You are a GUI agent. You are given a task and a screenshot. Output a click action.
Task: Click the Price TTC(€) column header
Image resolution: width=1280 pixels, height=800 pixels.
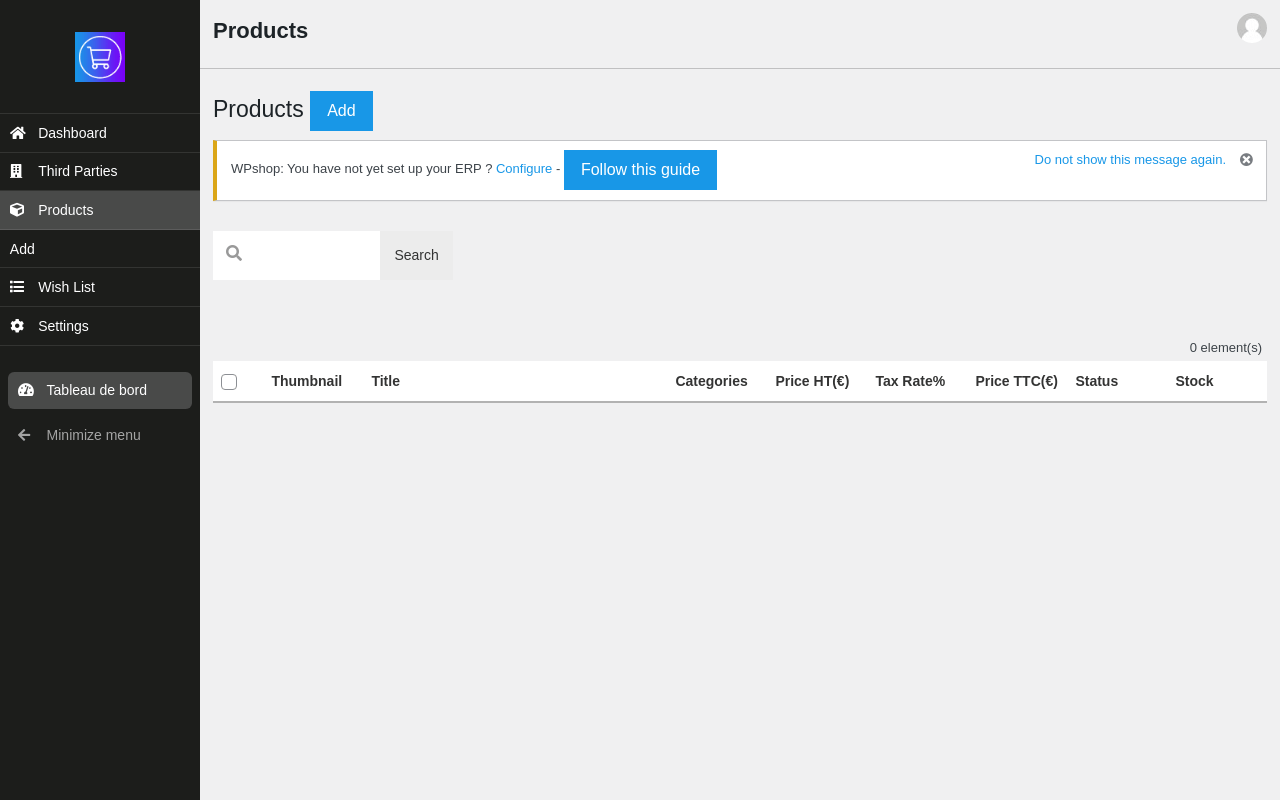1016,381
